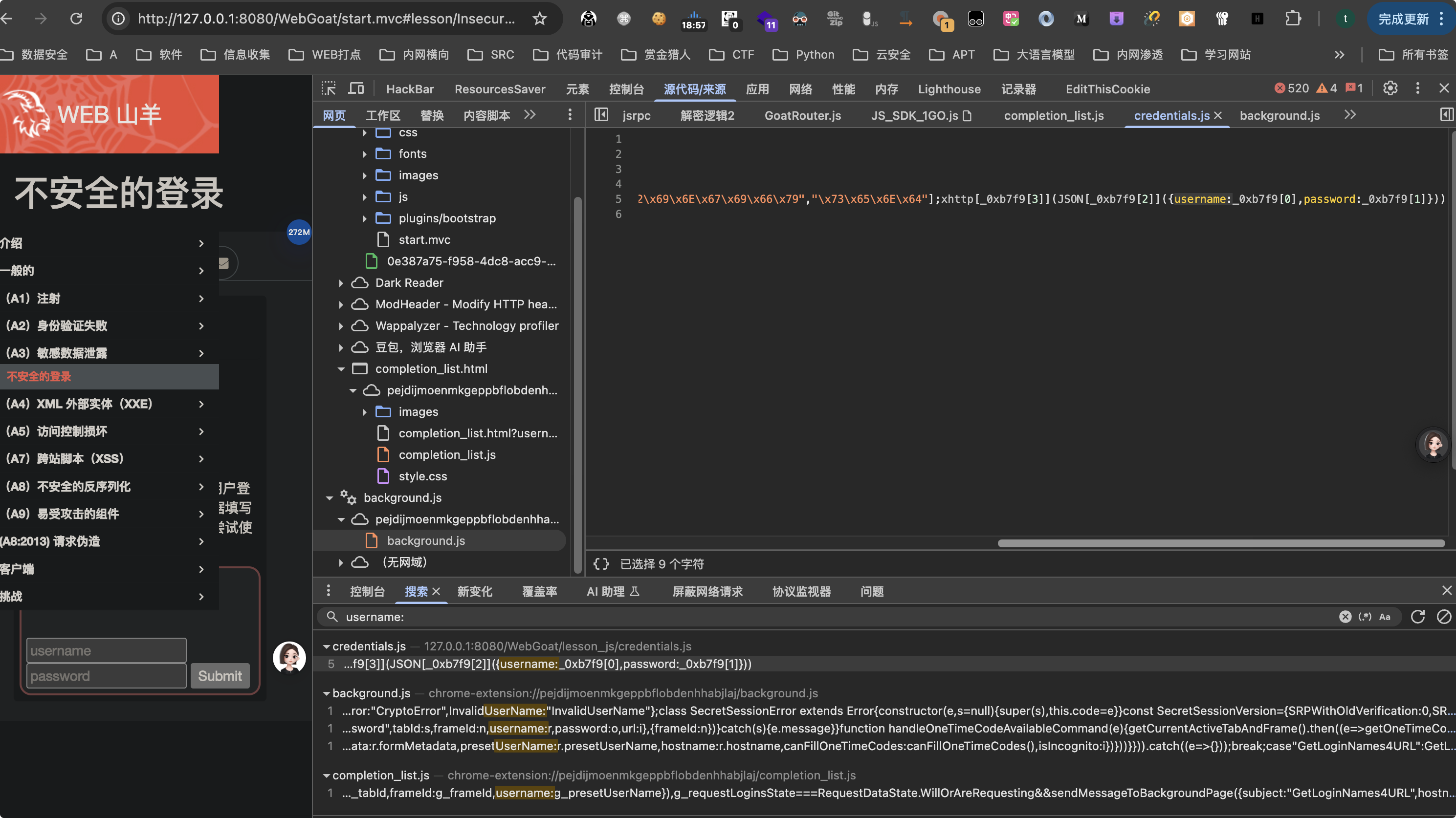This screenshot has height=818, width=1456.
Task: Switch to the 网络 panel tab
Action: click(x=800, y=89)
